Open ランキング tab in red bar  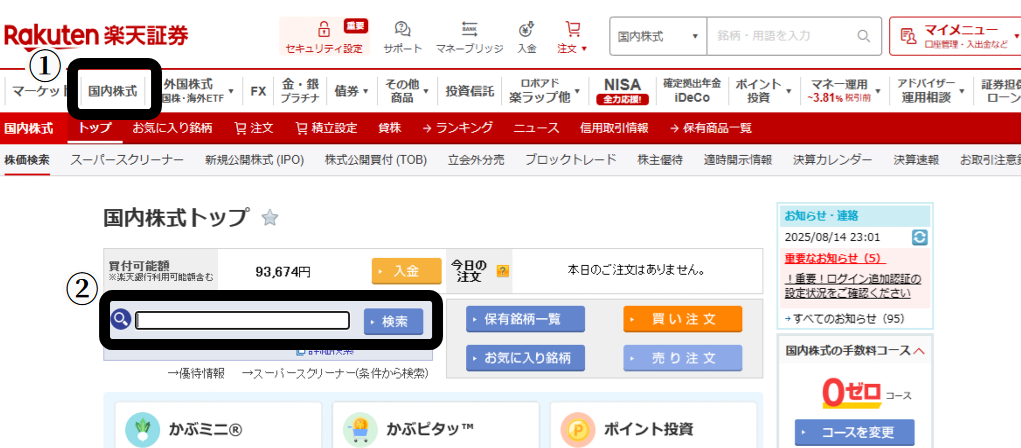tap(457, 128)
